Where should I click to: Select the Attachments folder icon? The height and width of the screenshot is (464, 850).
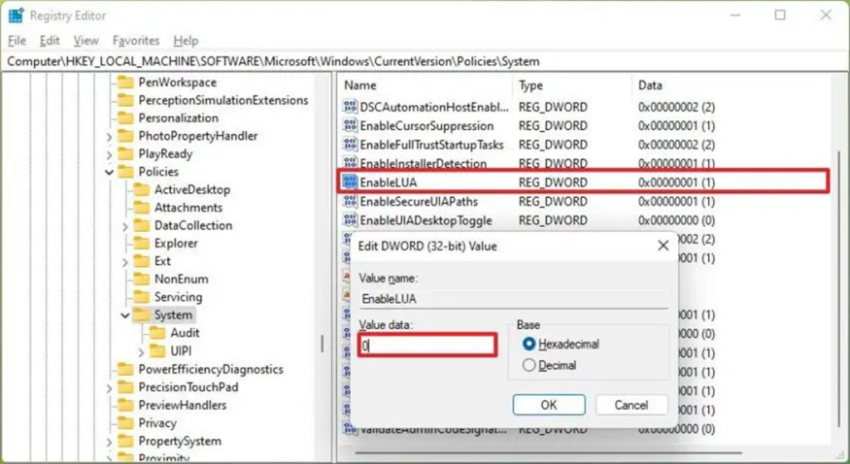tap(141, 208)
